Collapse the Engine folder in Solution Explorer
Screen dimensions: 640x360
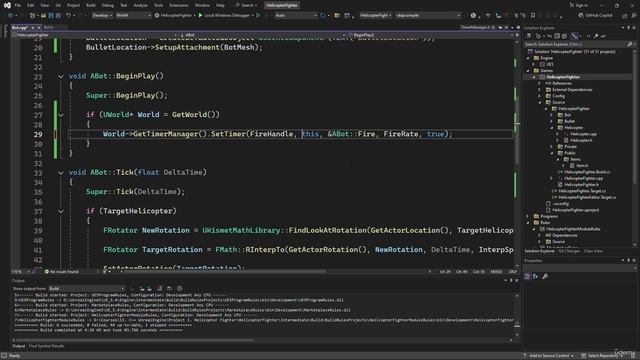click(528, 58)
